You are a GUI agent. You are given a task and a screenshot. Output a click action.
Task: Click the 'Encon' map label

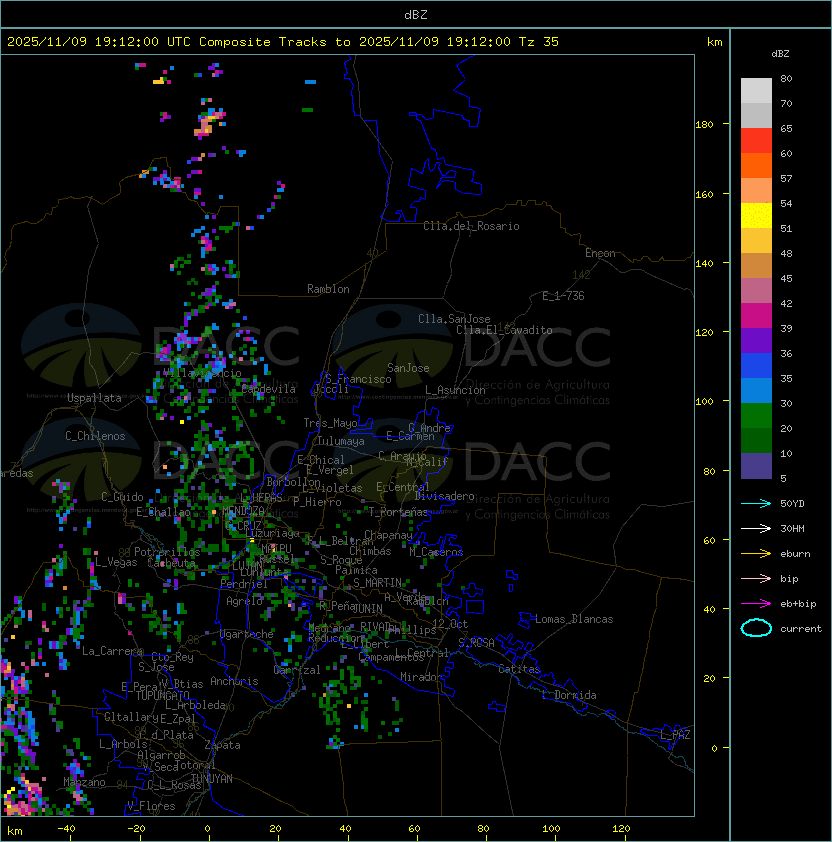pyautogui.click(x=600, y=253)
